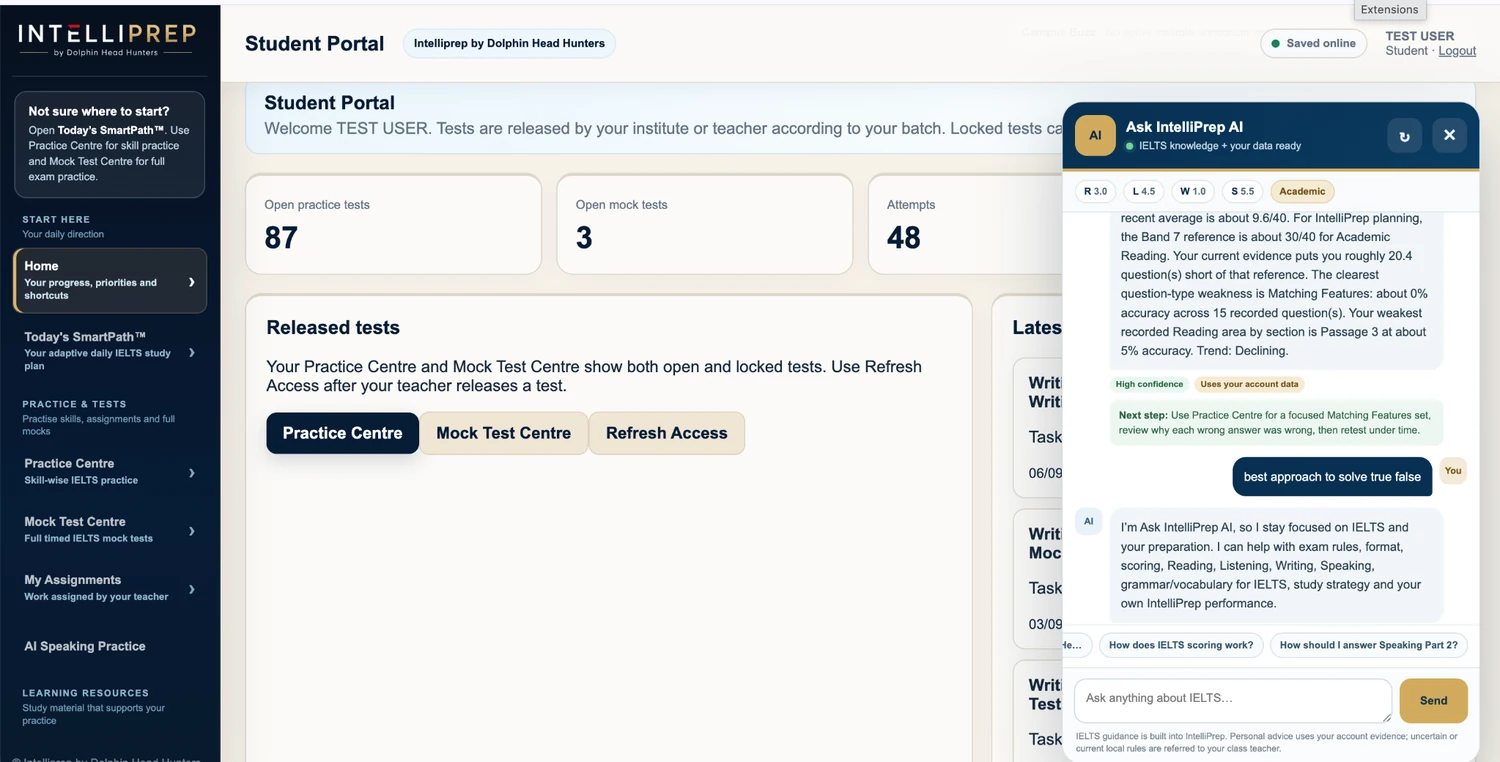The width and height of the screenshot is (1500, 762).
Task: Click the Attempts 48 card
Action: (964, 224)
